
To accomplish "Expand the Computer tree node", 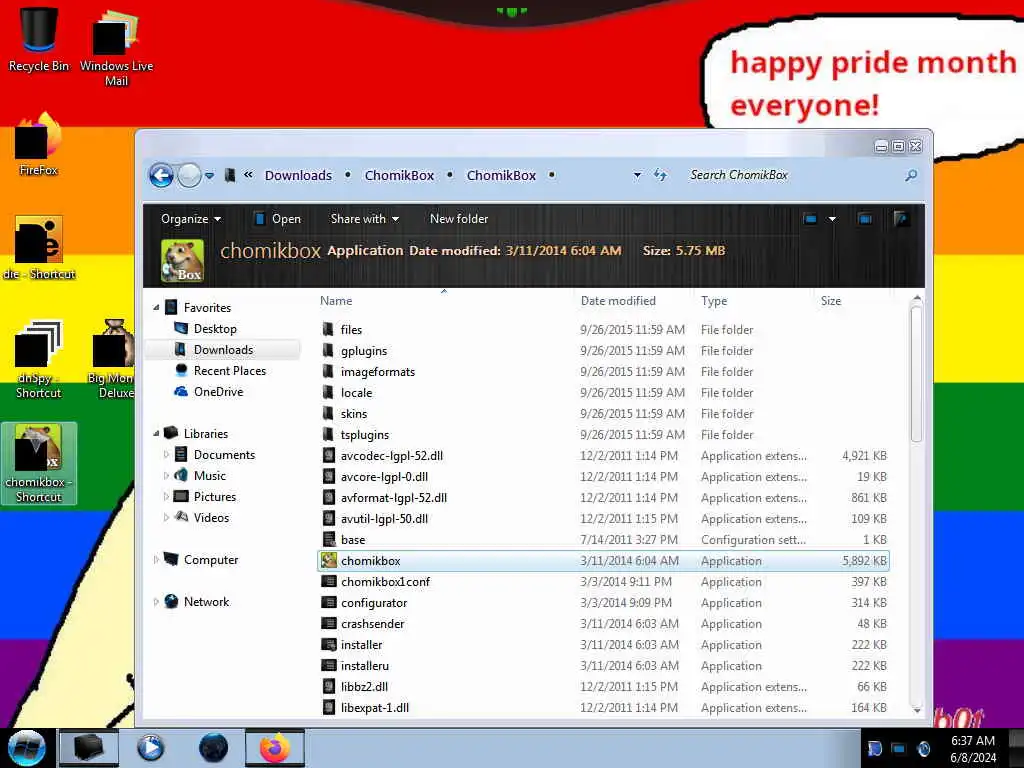I will [x=156, y=559].
